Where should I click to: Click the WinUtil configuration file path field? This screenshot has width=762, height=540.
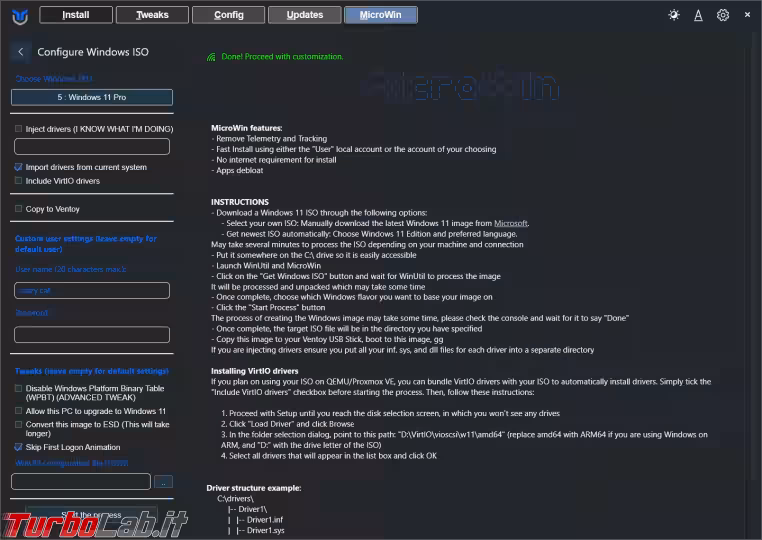click(x=81, y=482)
